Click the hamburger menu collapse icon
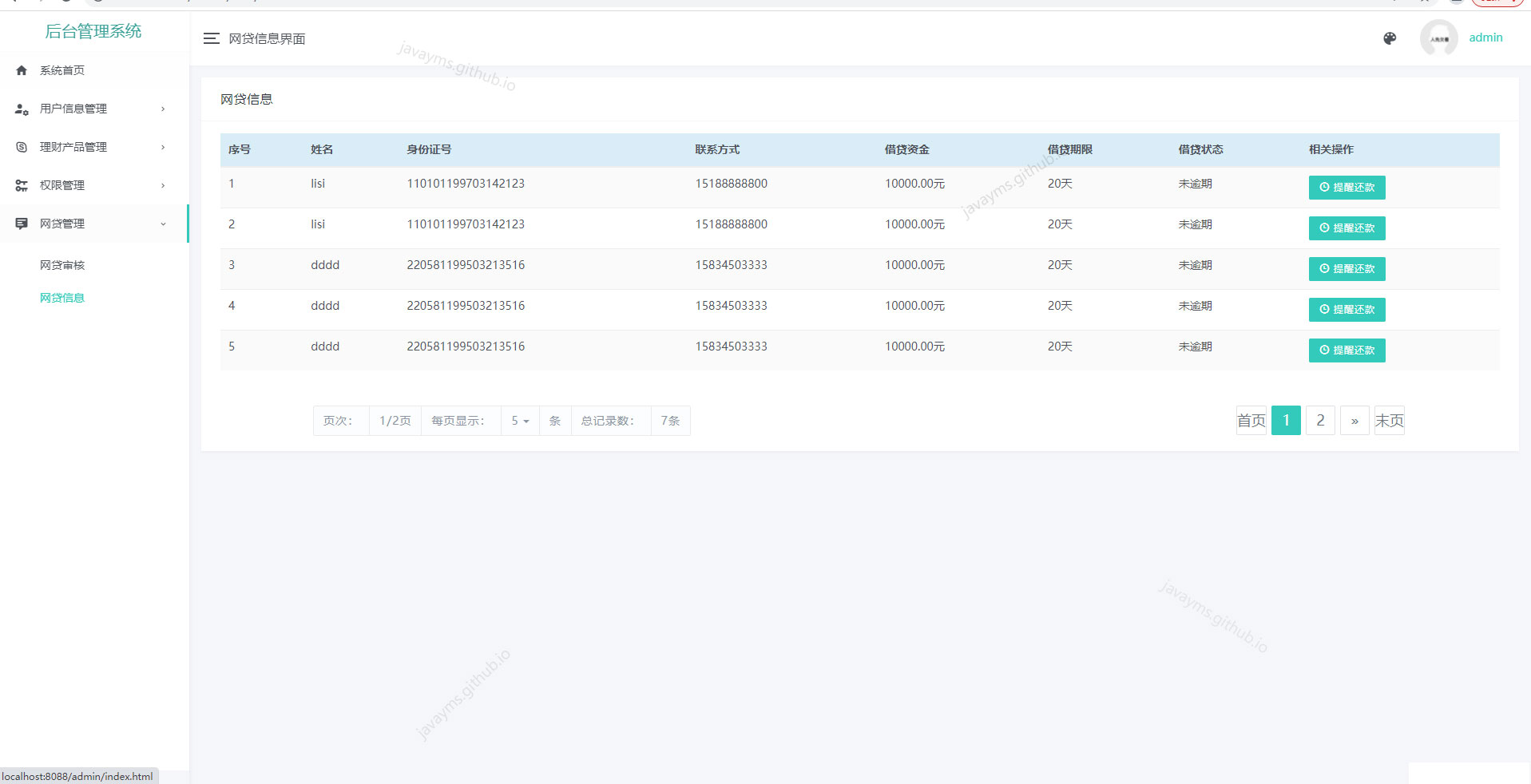1531x784 pixels. pos(211,38)
